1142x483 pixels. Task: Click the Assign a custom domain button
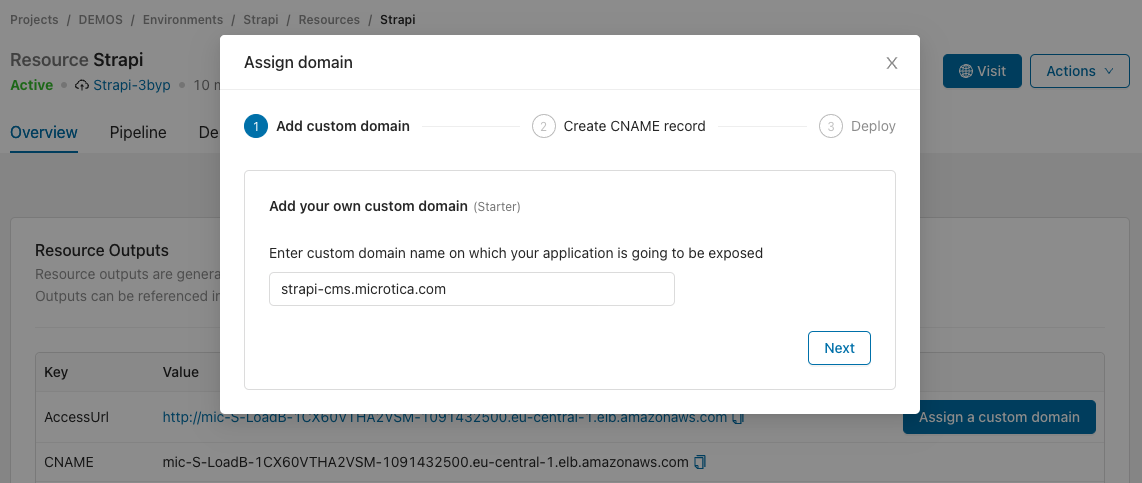coord(999,417)
